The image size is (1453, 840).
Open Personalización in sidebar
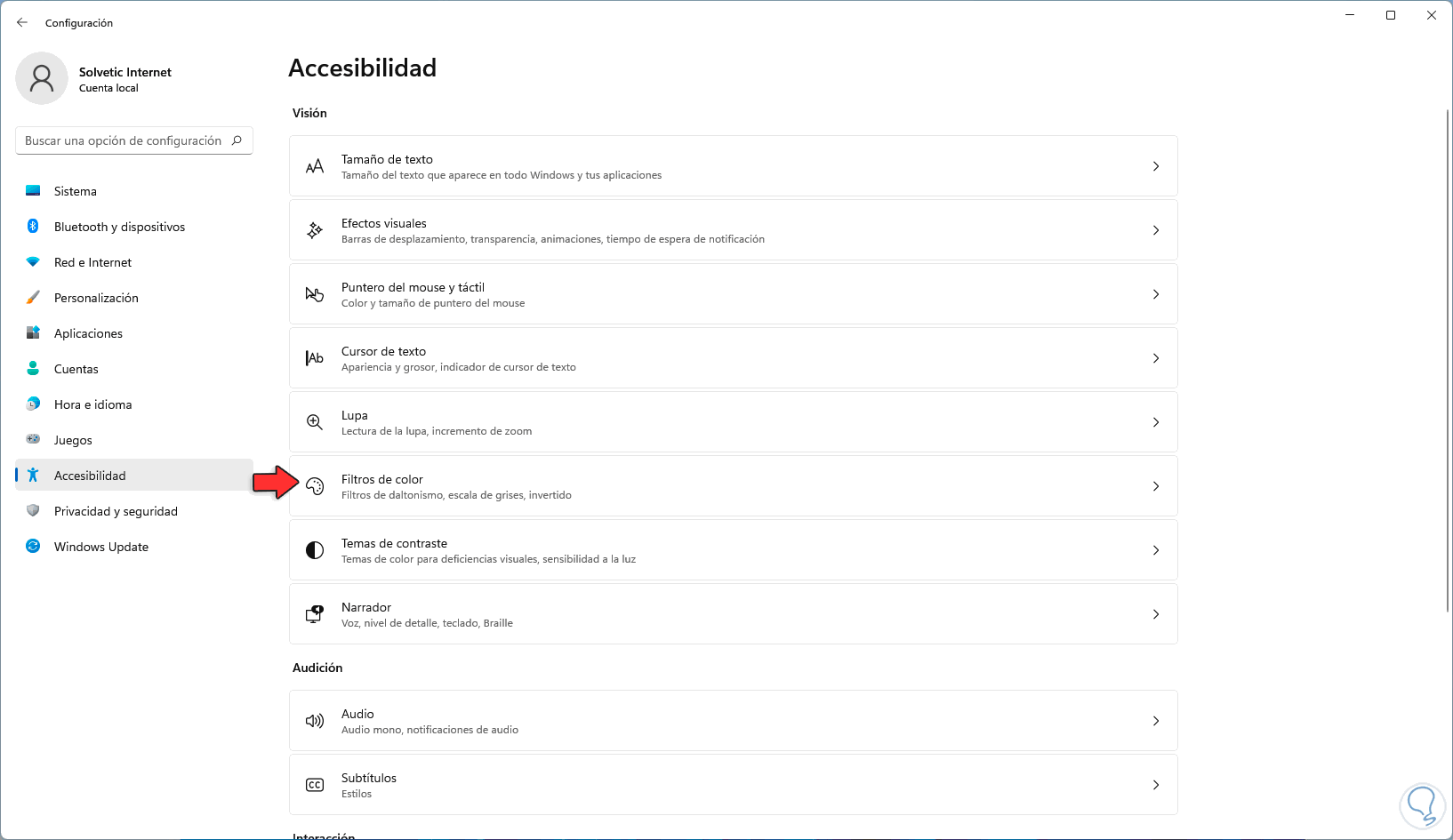click(x=96, y=298)
